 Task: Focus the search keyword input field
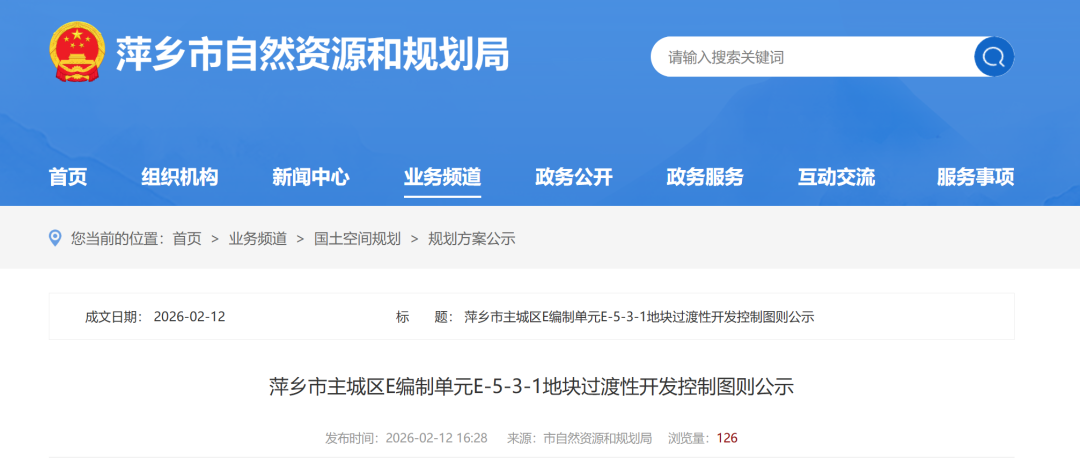click(813, 56)
